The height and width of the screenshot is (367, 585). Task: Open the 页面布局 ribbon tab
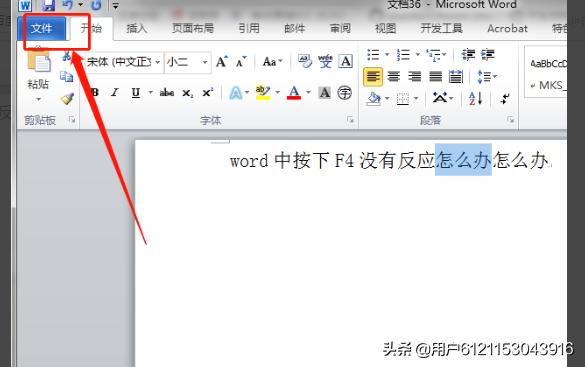point(193,28)
